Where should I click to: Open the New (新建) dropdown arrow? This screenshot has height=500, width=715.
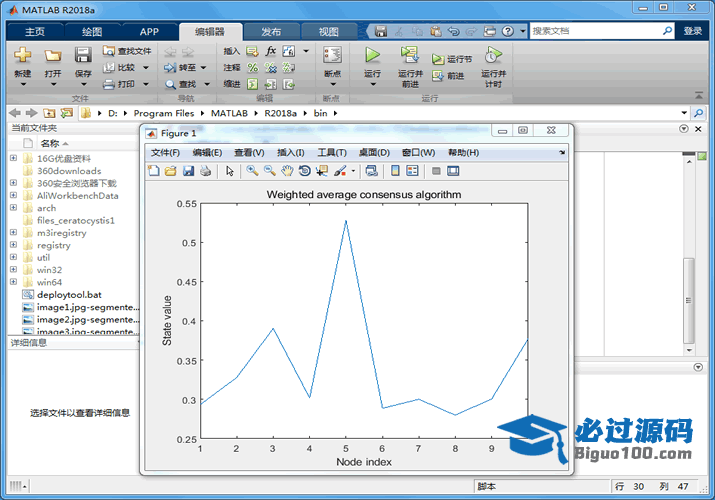click(23, 84)
